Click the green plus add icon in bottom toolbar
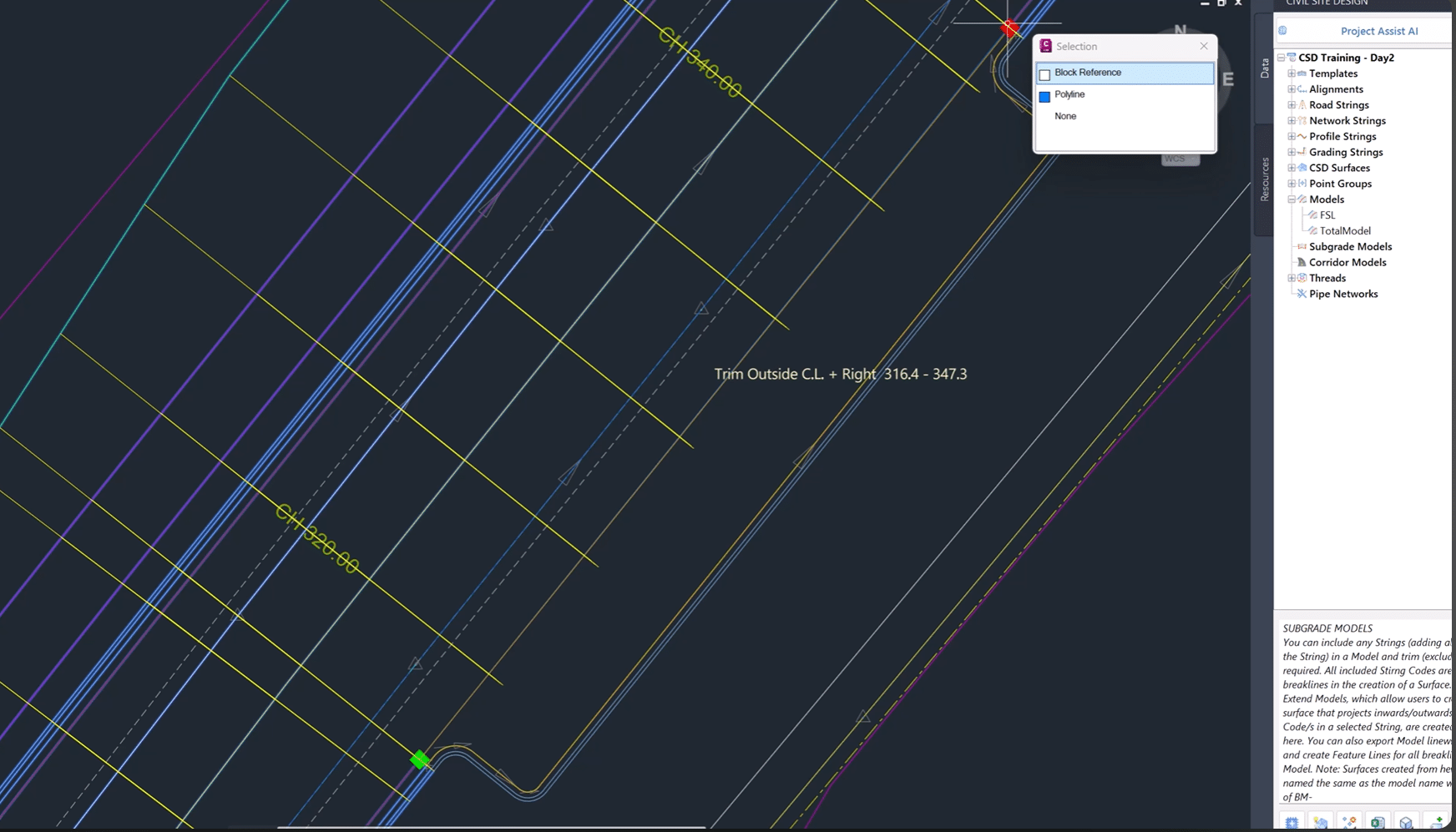The image size is (1456, 832). click(1436, 823)
